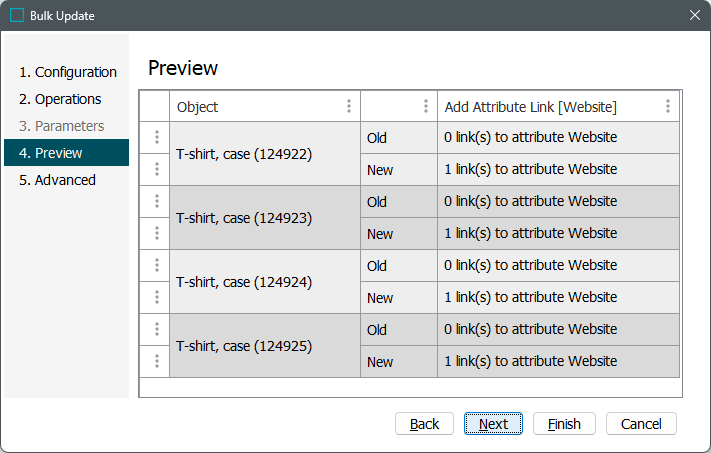Click row menu dots for 124925 Old row
Screen dimensions: 711x453
[156, 330]
